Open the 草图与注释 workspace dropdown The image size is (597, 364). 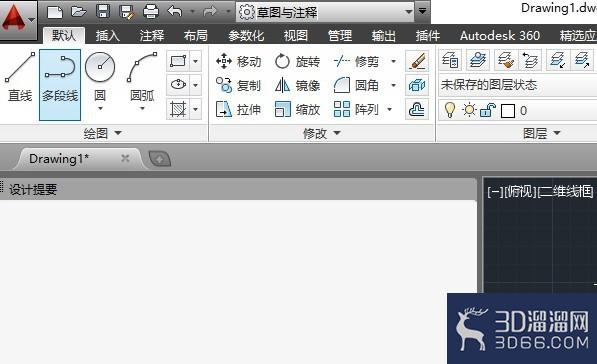click(325, 12)
